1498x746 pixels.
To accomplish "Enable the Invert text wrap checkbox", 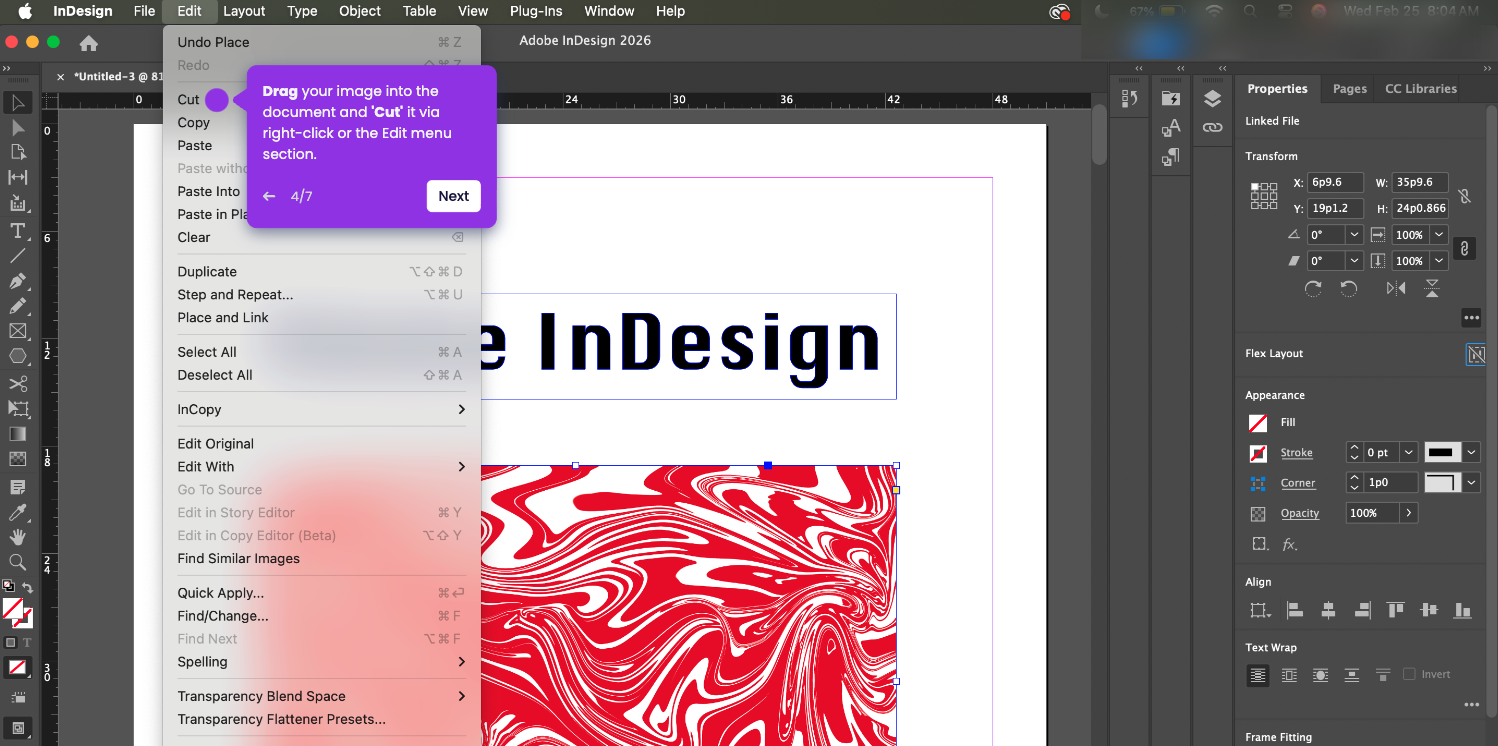I will click(x=1409, y=674).
